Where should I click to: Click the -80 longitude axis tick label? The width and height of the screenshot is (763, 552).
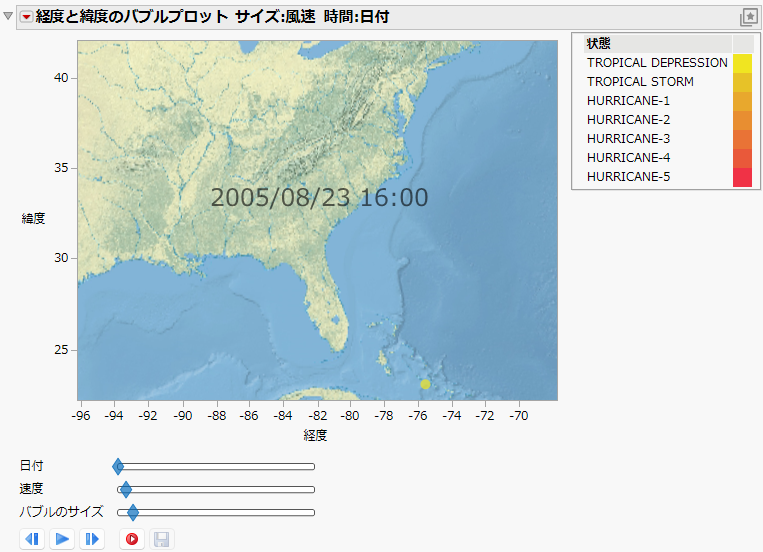pos(350,416)
